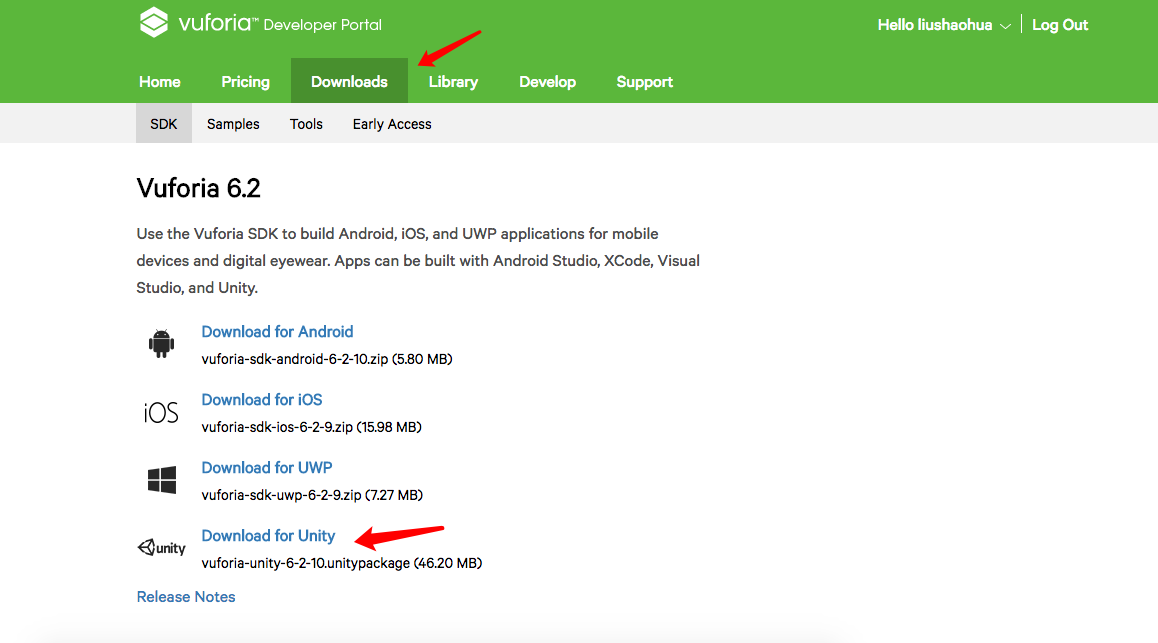
Task: Click the Vuforia logo icon
Action: click(154, 23)
